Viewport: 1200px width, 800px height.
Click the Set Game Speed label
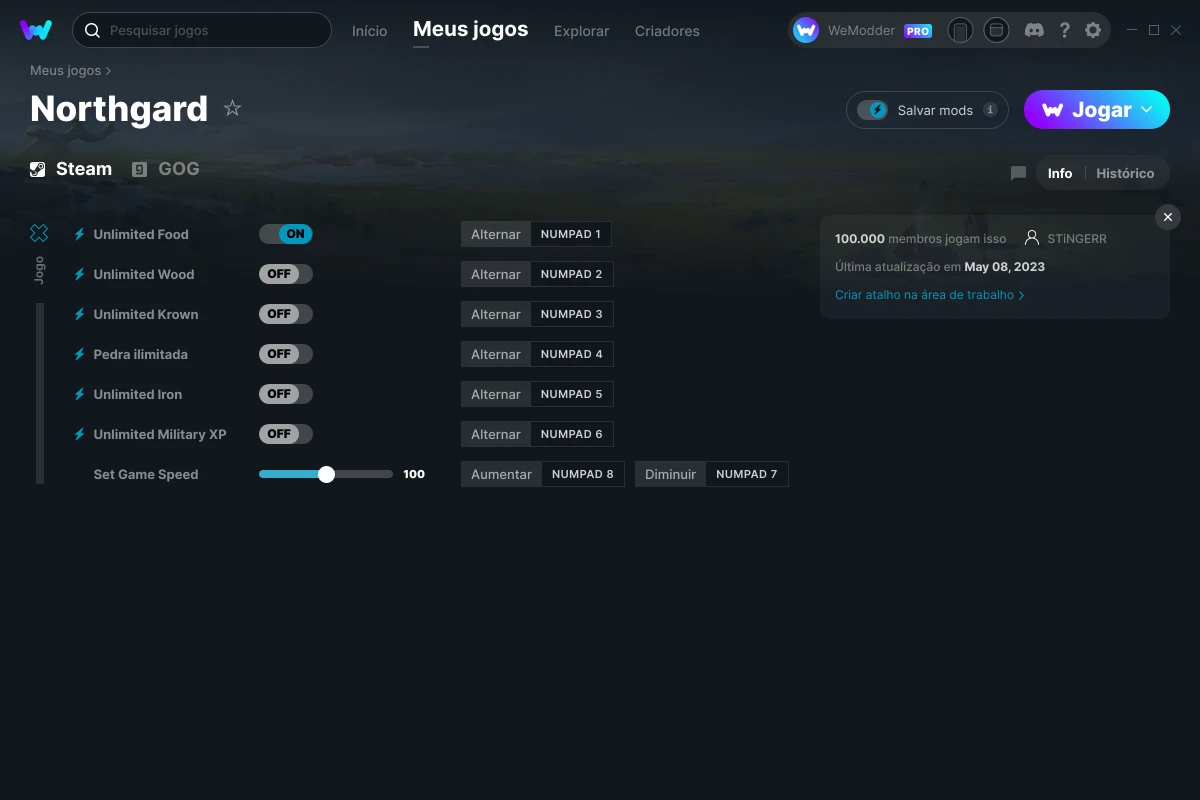click(146, 474)
